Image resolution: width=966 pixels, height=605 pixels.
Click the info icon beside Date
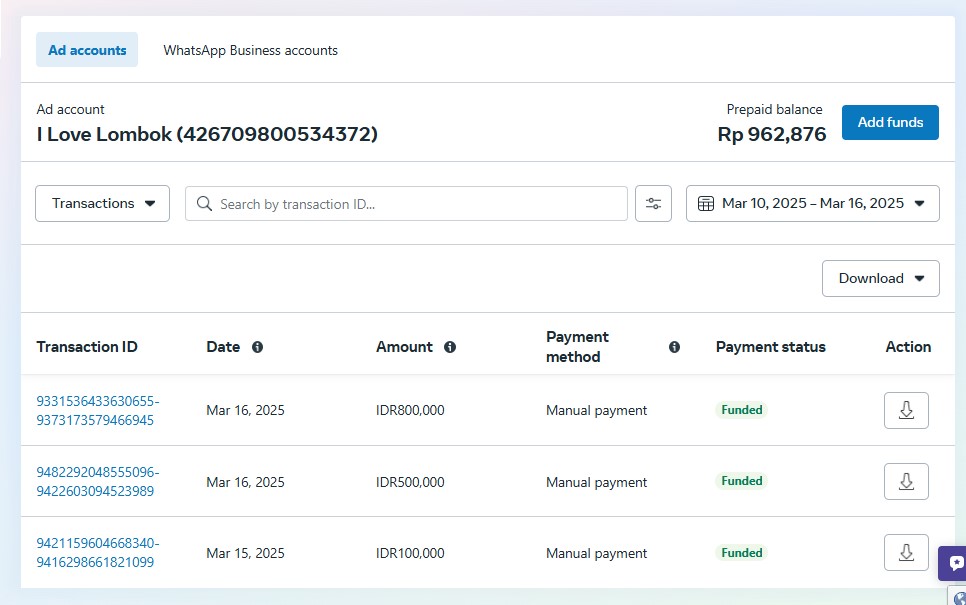click(x=257, y=347)
